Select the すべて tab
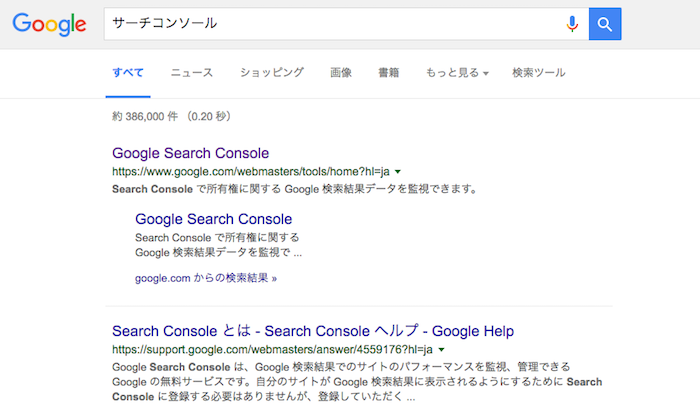 point(128,73)
